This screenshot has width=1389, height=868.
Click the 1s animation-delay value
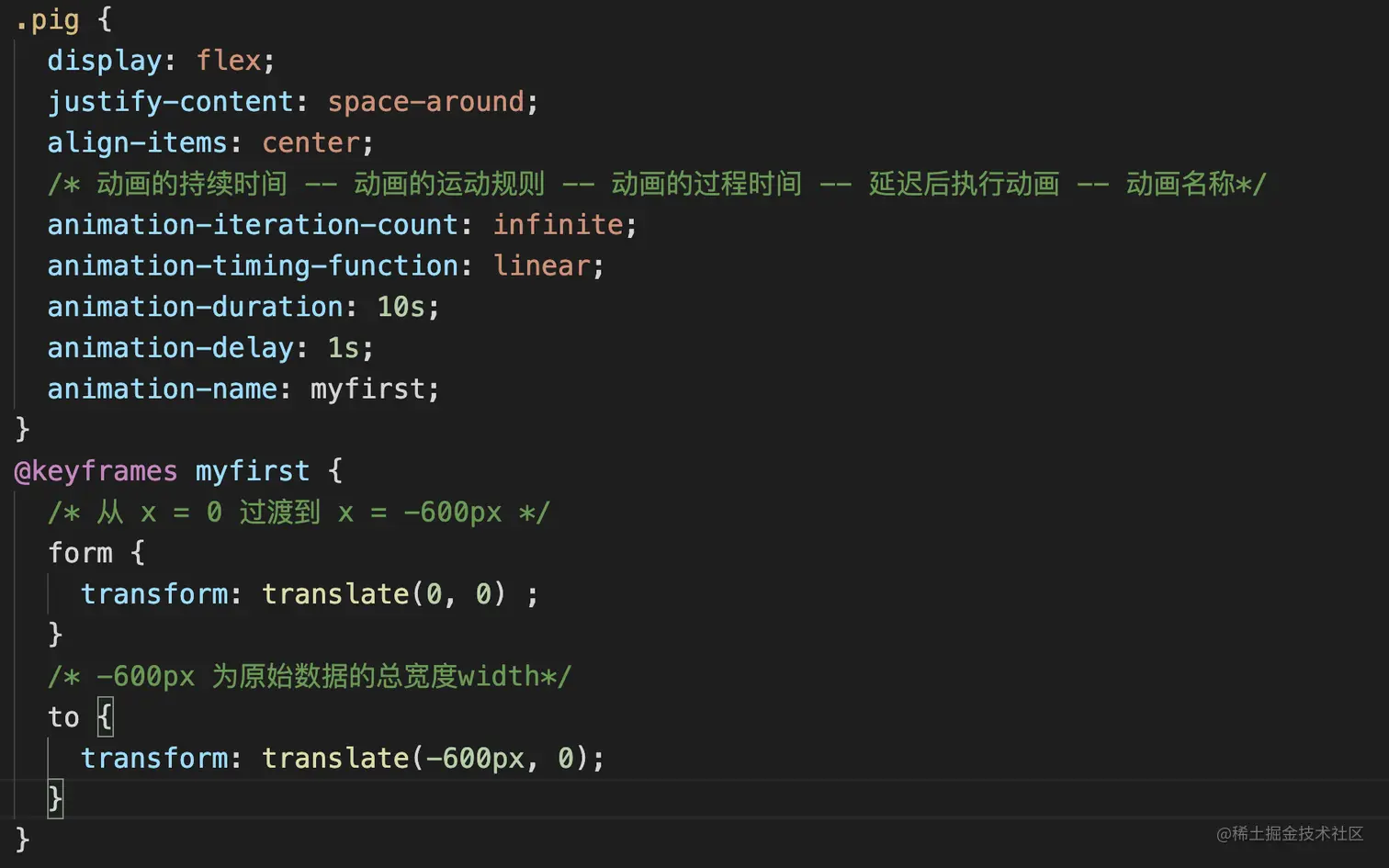(344, 347)
